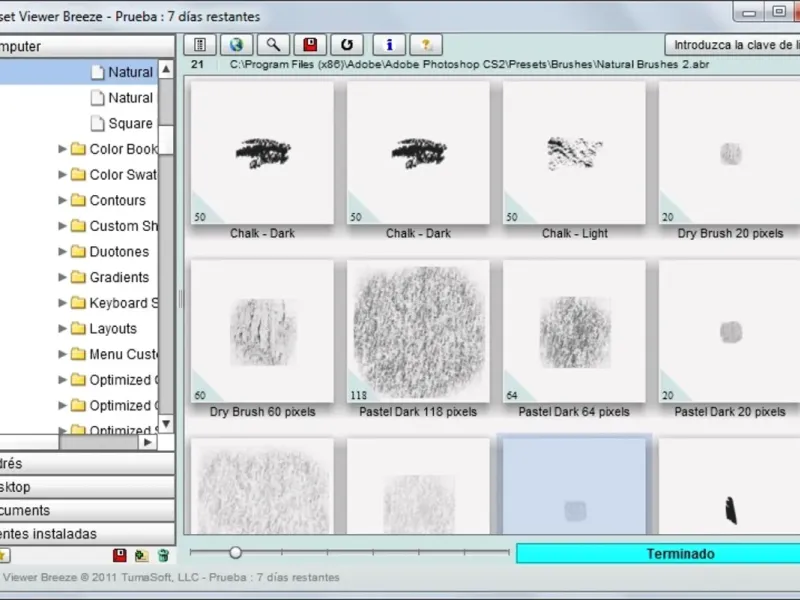Viewport: 800px width, 600px height.
Task: Click the refresh arrow icon
Action: [x=347, y=45]
